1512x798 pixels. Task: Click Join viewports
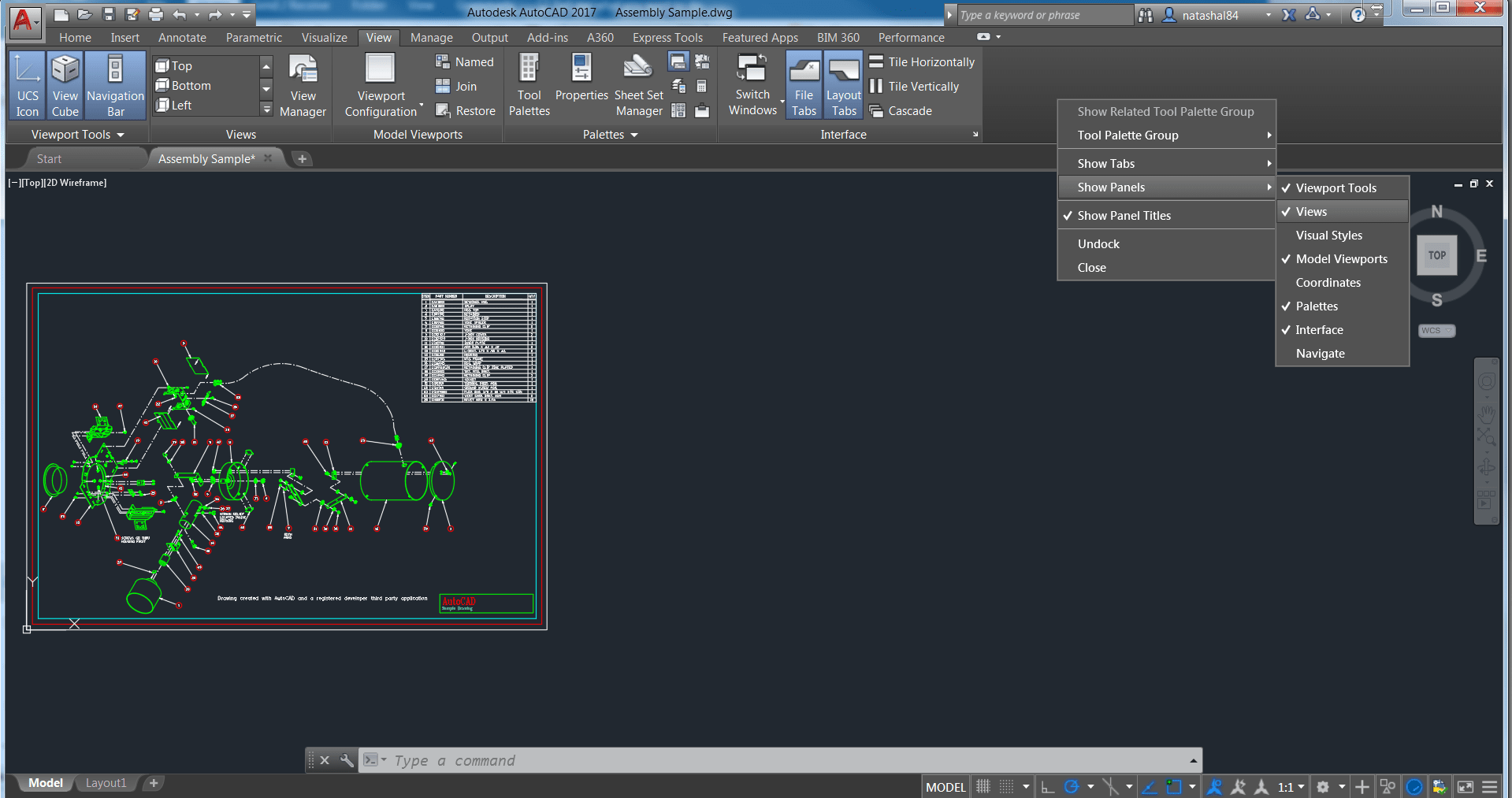coord(456,87)
